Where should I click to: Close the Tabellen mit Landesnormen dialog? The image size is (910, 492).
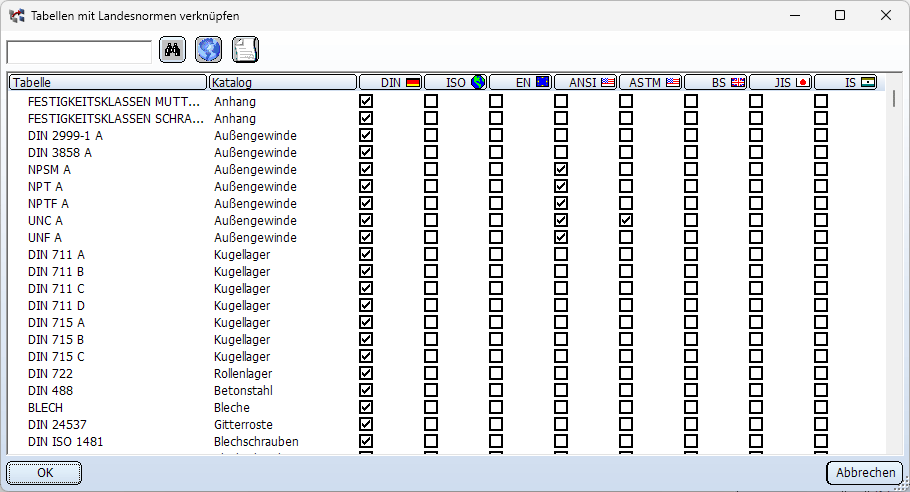886,15
